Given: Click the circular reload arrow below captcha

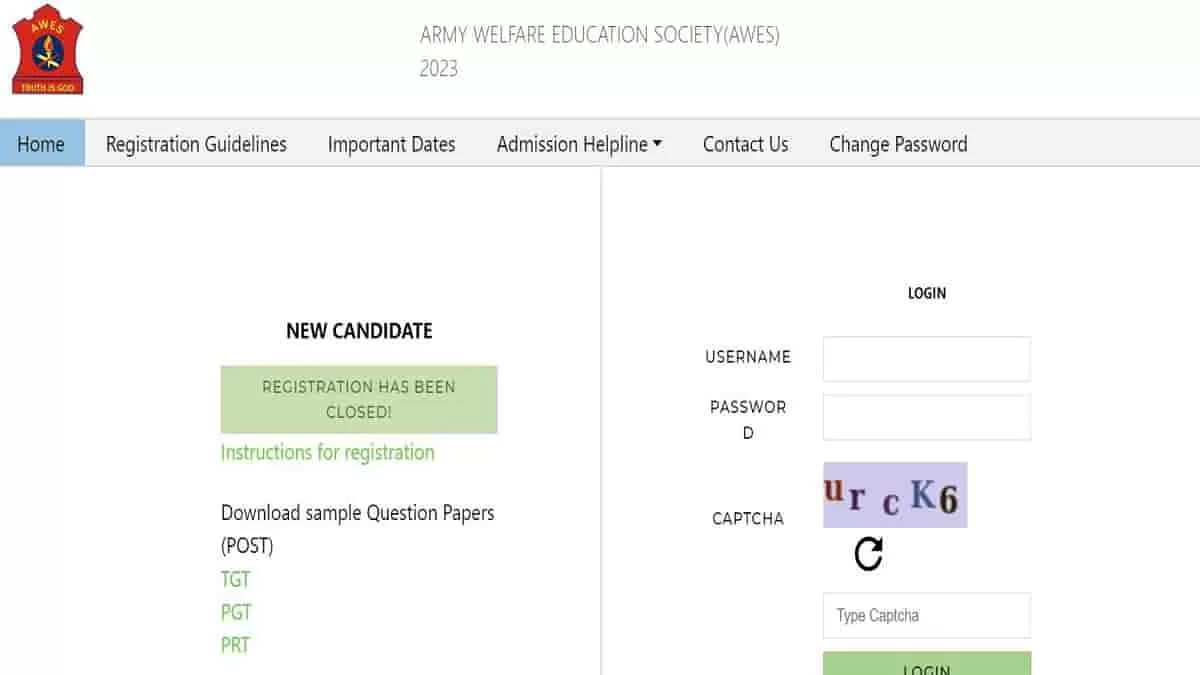Looking at the screenshot, I should click(869, 551).
